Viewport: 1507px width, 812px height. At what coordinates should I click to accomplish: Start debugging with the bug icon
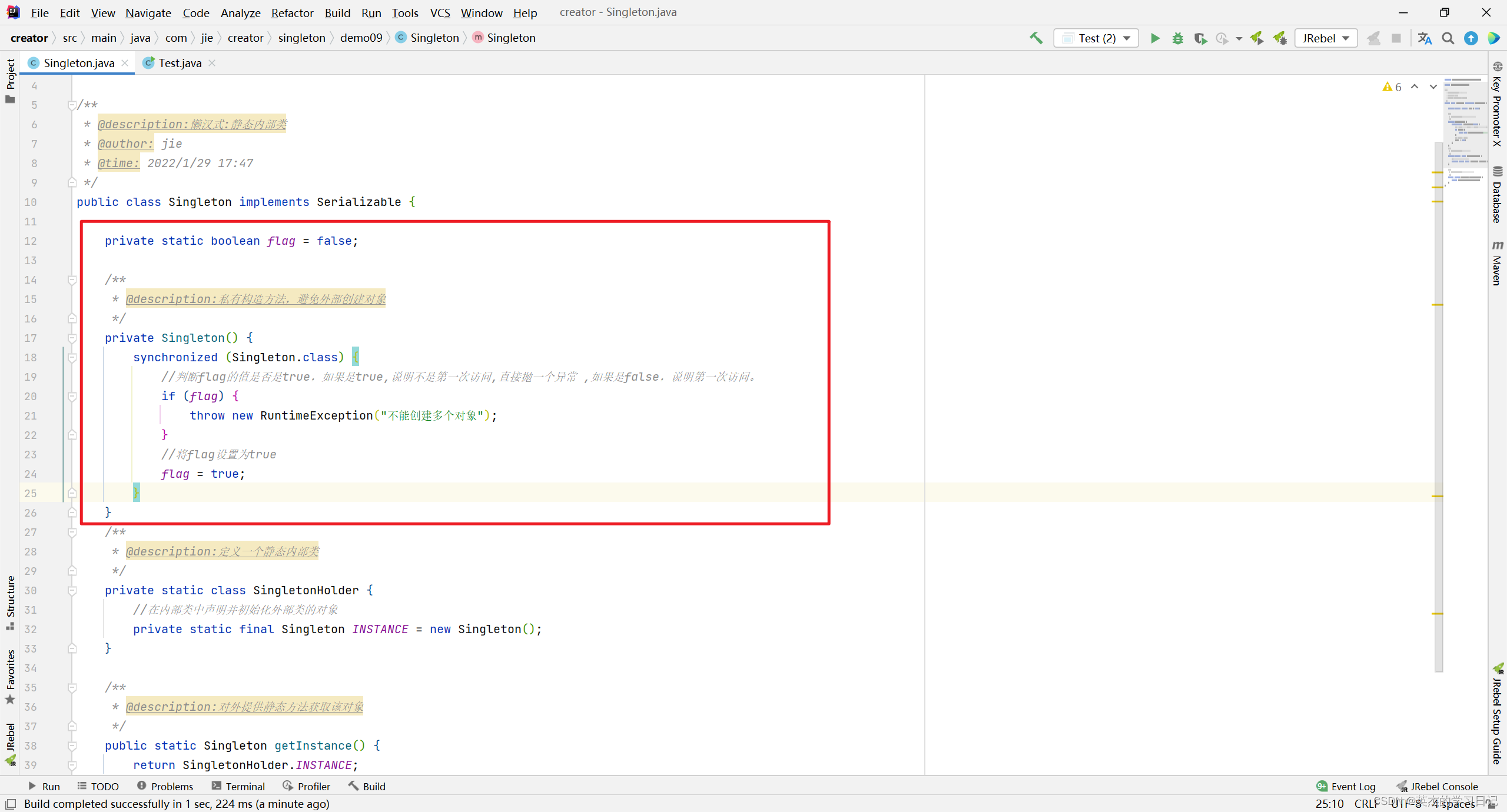[1177, 38]
